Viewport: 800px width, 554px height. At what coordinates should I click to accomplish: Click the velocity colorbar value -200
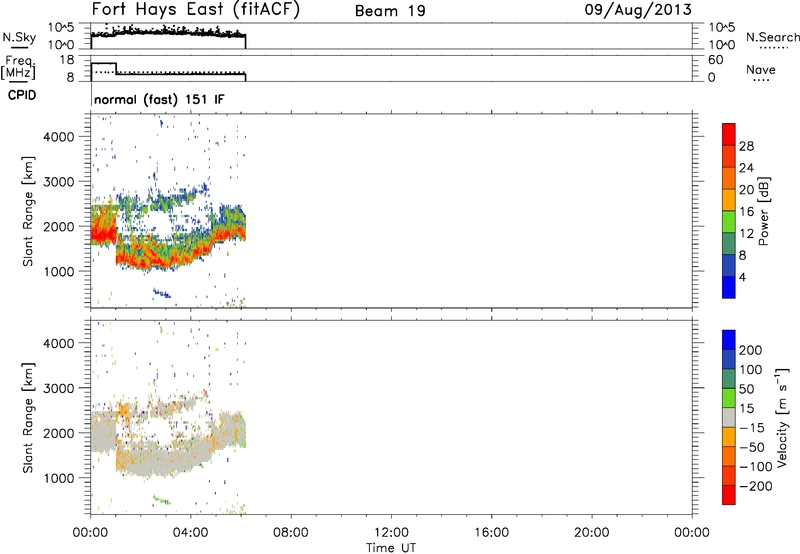coord(756,486)
